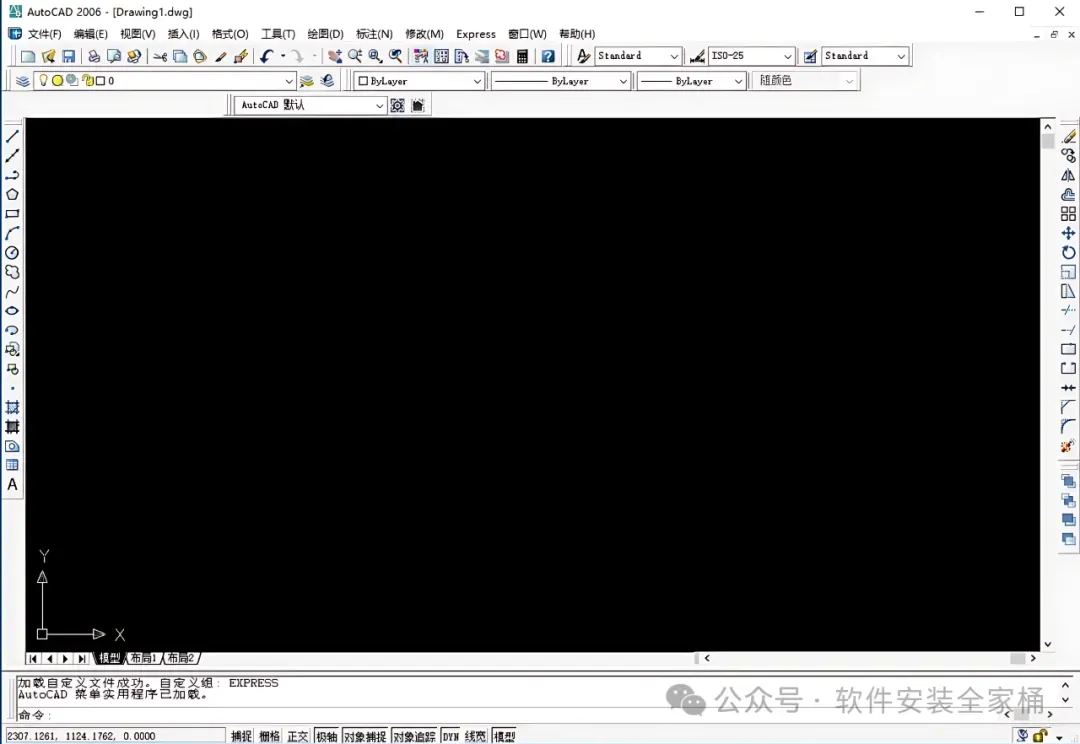Image resolution: width=1080 pixels, height=744 pixels.
Task: Open the Layer Properties Manager icon
Action: (23, 81)
